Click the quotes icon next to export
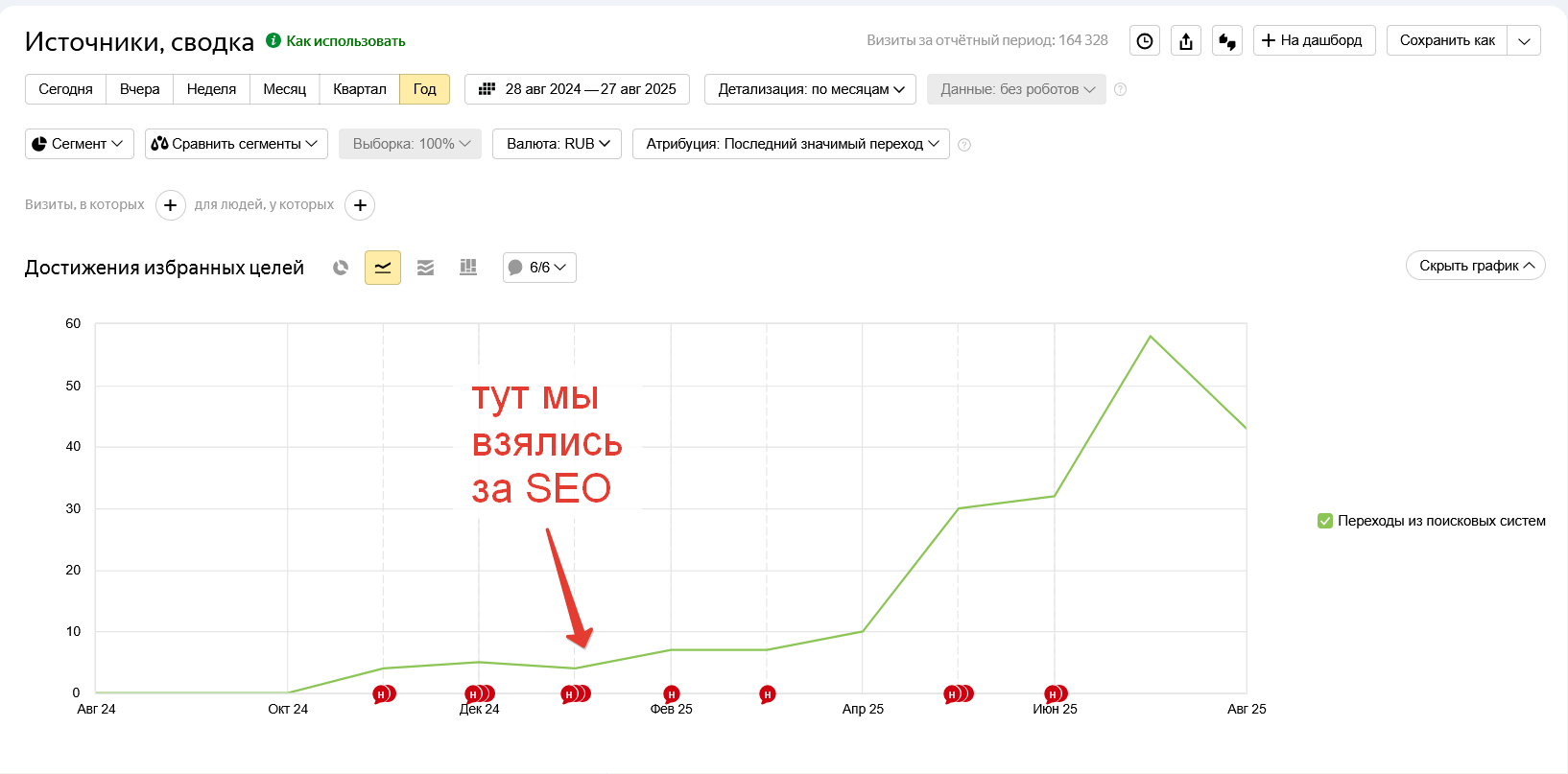Screen dimensions: 1568x774 [x=1227, y=41]
